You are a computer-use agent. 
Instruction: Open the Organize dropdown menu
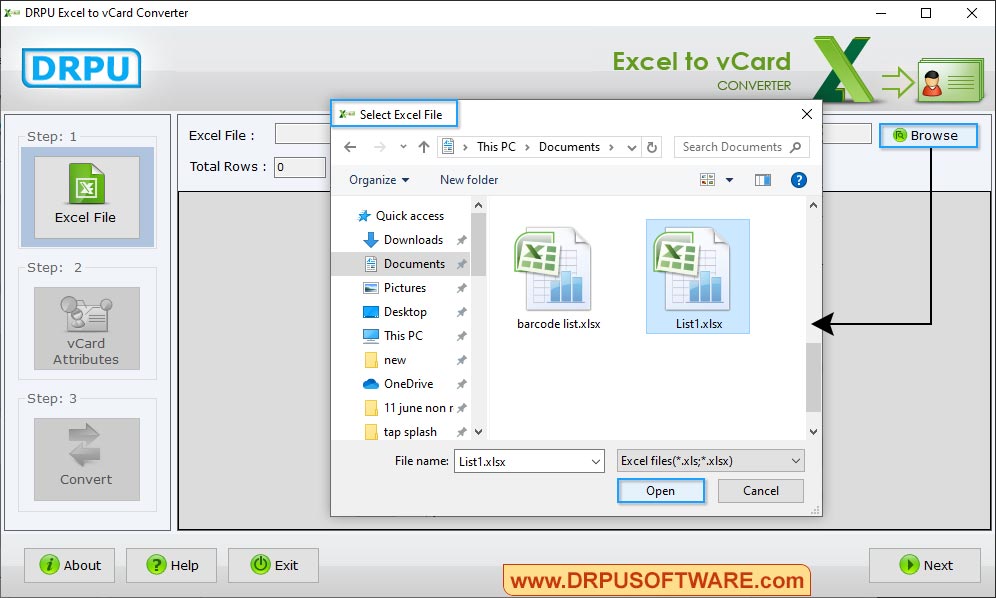coord(378,180)
